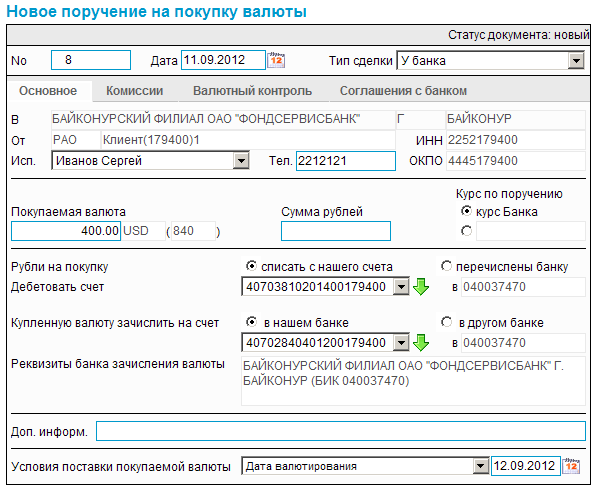
Task: Click the BIC 040037470 next to в другом банке
Action: [x=524, y=343]
